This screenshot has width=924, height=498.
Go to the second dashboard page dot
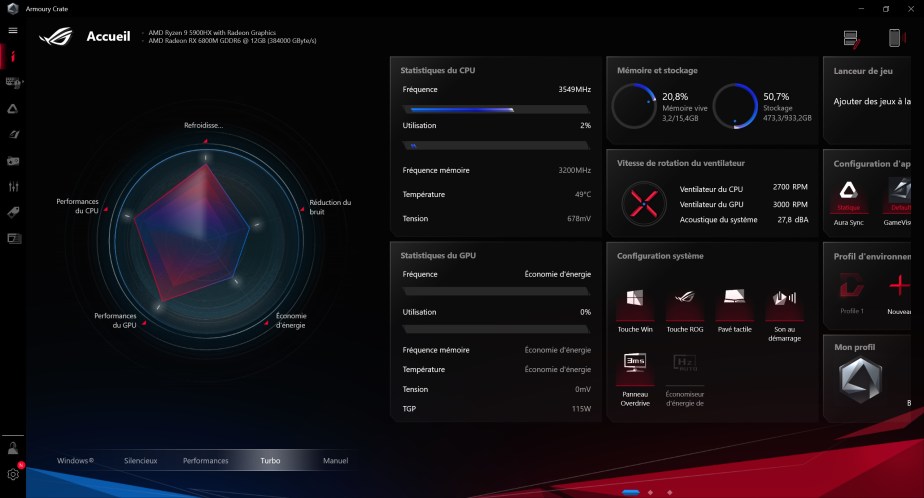tap(651, 492)
